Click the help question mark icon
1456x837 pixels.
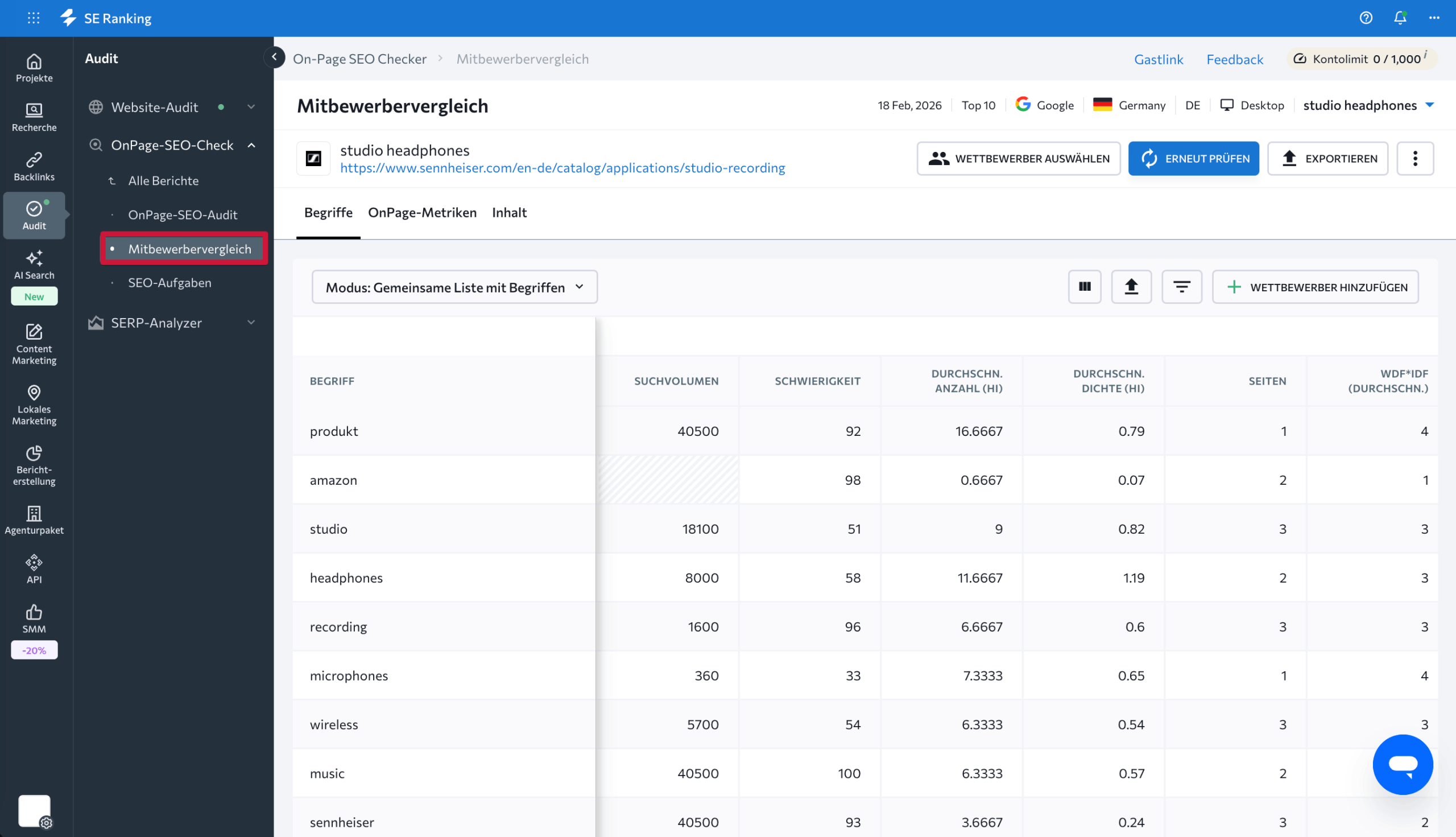click(x=1366, y=18)
